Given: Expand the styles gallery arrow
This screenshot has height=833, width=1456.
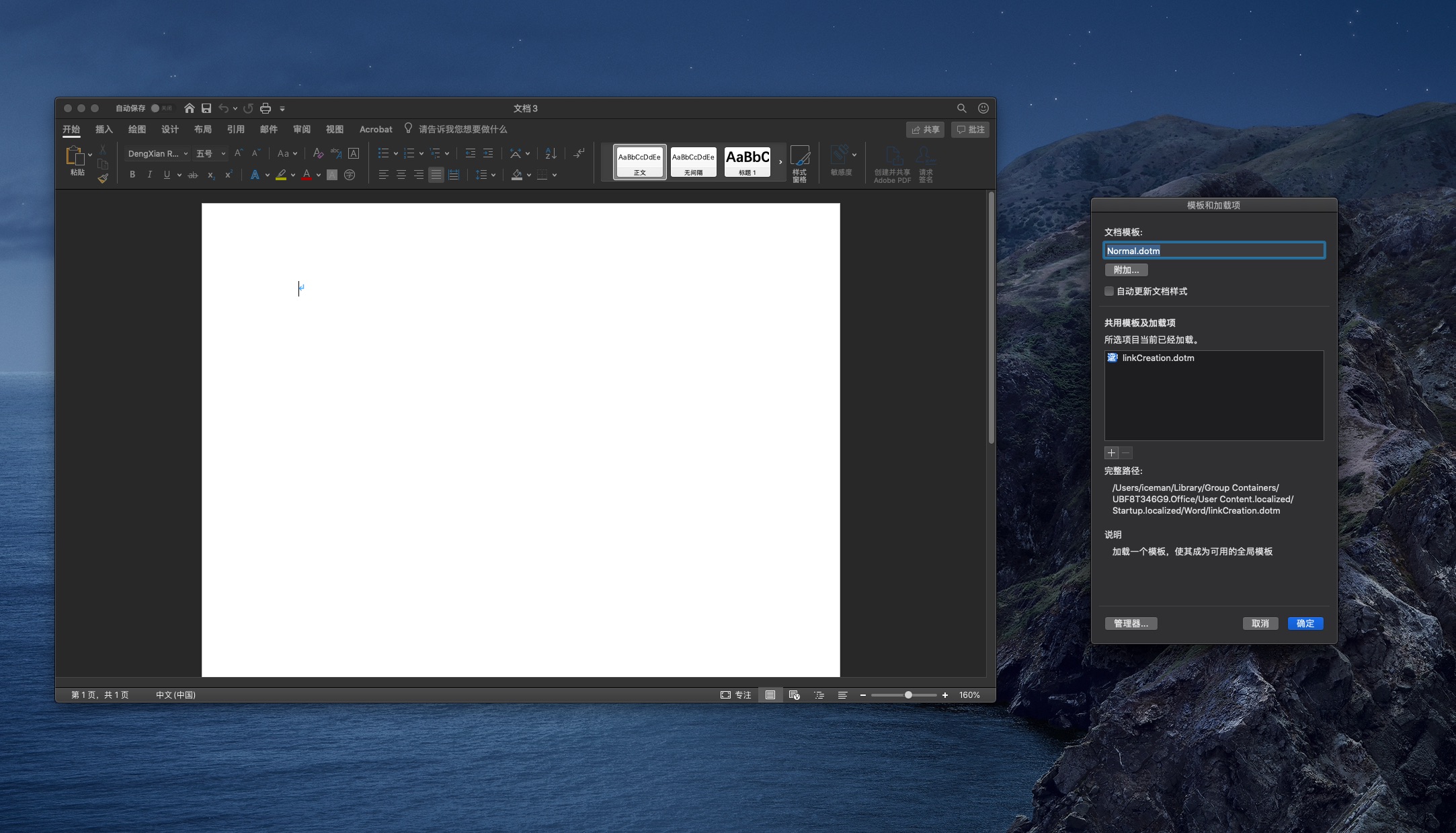Looking at the screenshot, I should [x=780, y=162].
